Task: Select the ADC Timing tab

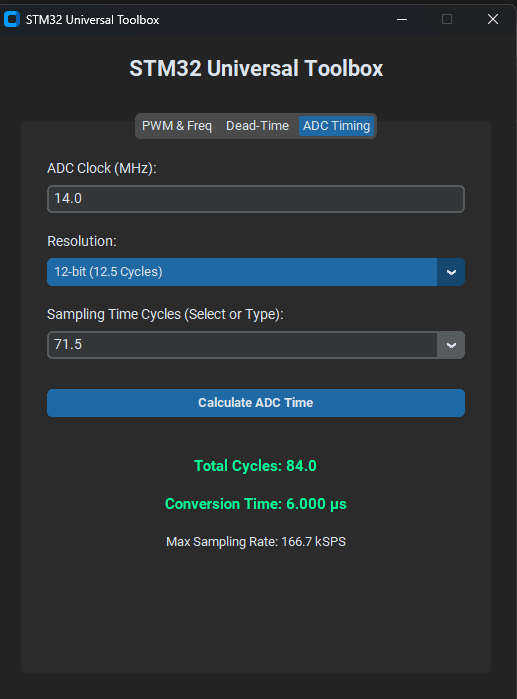Action: click(336, 126)
